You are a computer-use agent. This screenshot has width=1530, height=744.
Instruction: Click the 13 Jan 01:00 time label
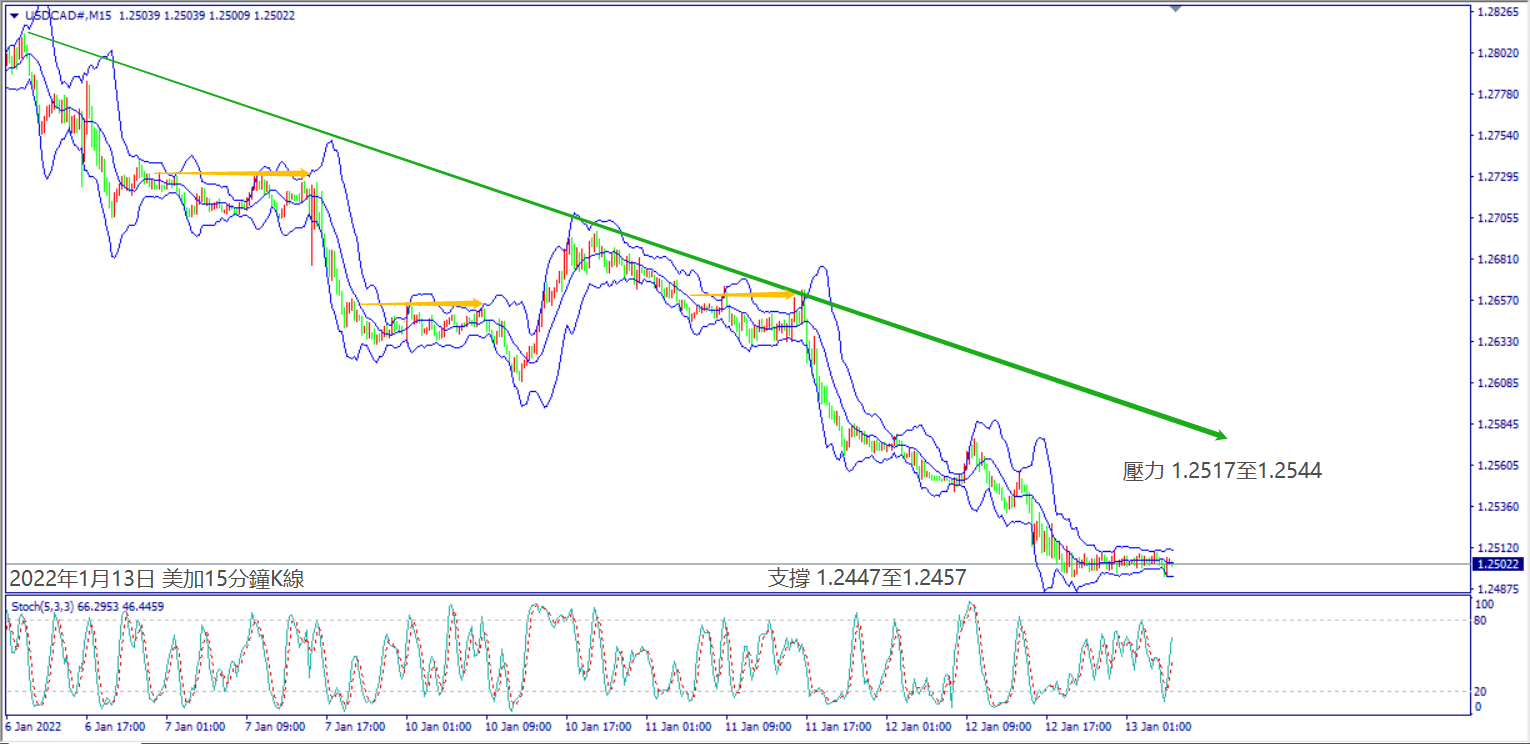tap(1158, 726)
